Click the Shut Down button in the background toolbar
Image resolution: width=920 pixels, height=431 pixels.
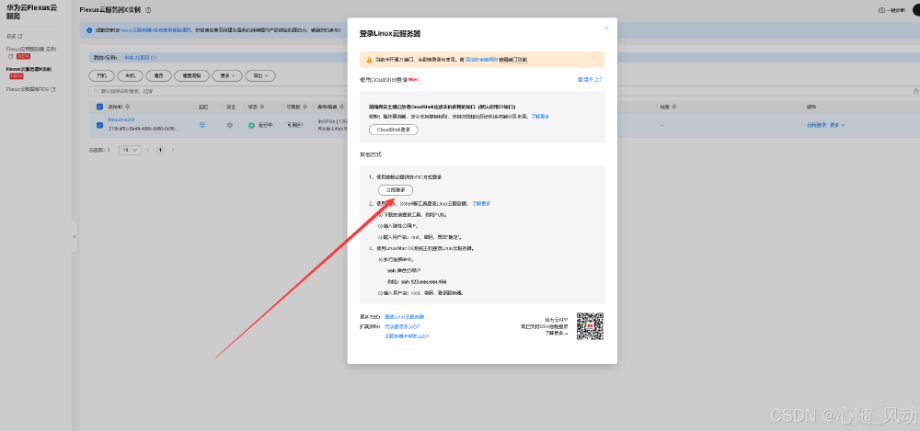(130, 76)
